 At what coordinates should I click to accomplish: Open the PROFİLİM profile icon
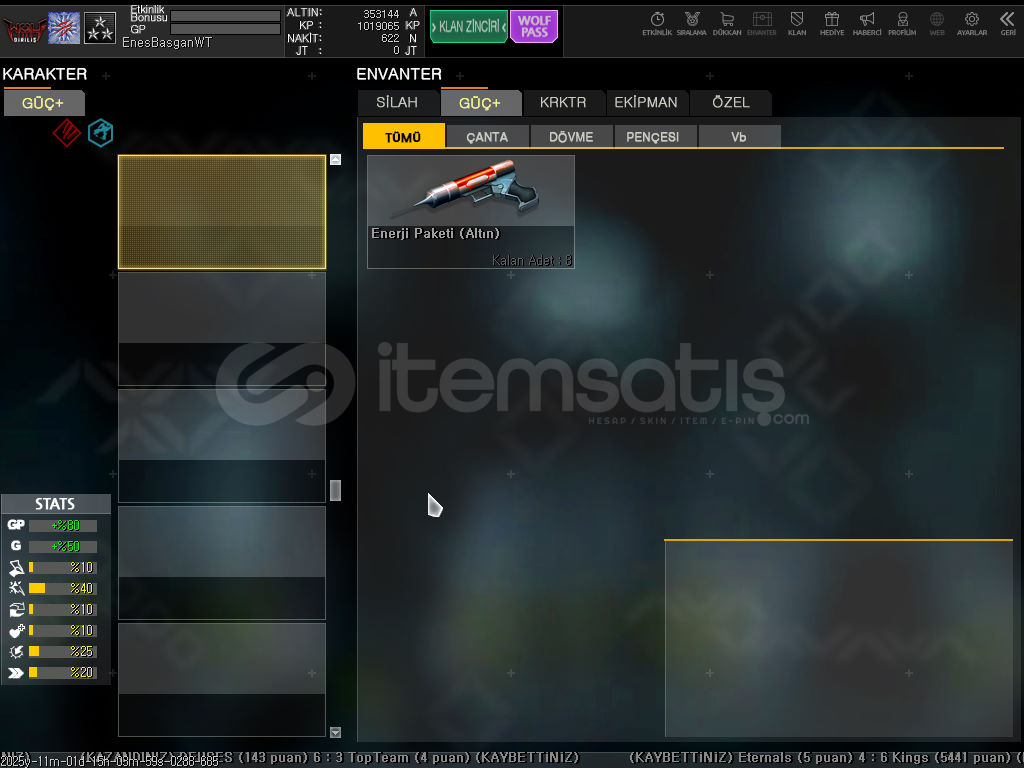[x=902, y=24]
